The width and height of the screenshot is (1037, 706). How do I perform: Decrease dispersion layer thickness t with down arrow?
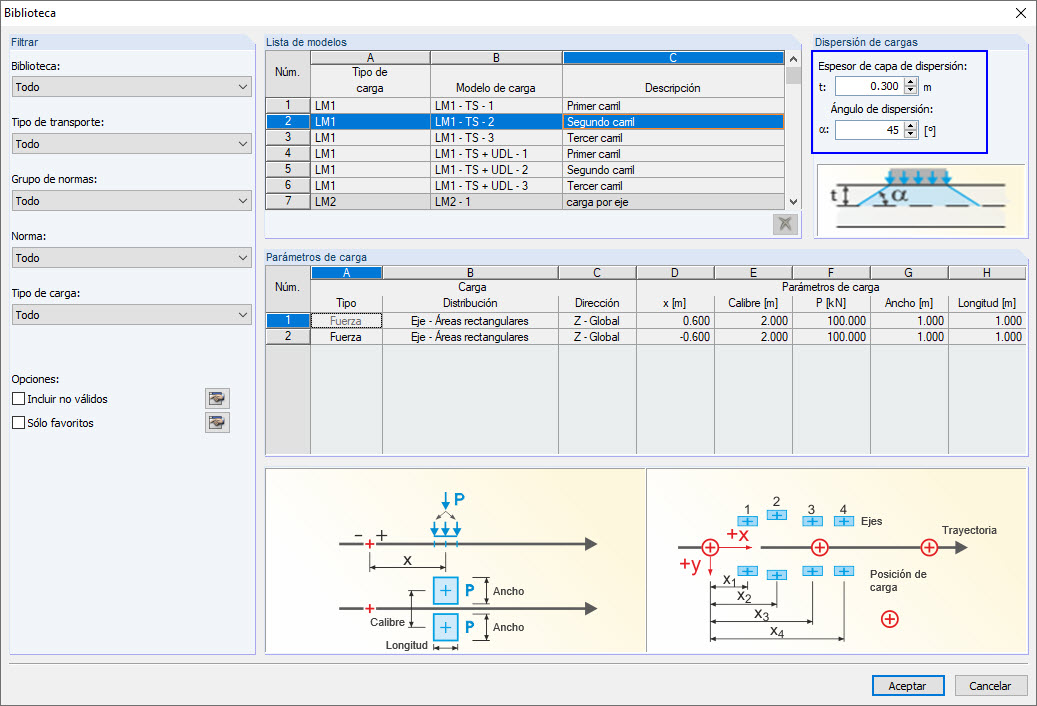[x=911, y=91]
